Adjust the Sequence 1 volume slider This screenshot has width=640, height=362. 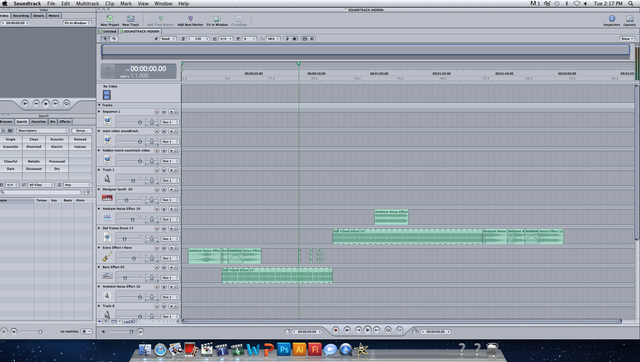(140, 122)
